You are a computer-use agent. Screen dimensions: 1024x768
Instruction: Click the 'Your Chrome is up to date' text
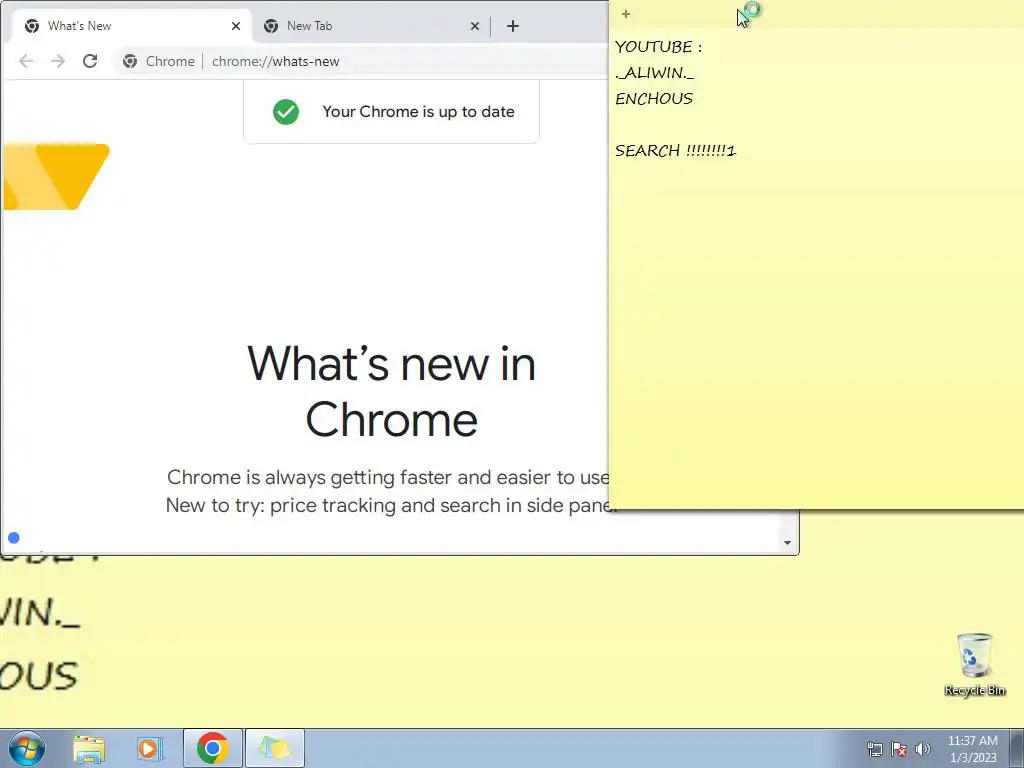pos(419,112)
